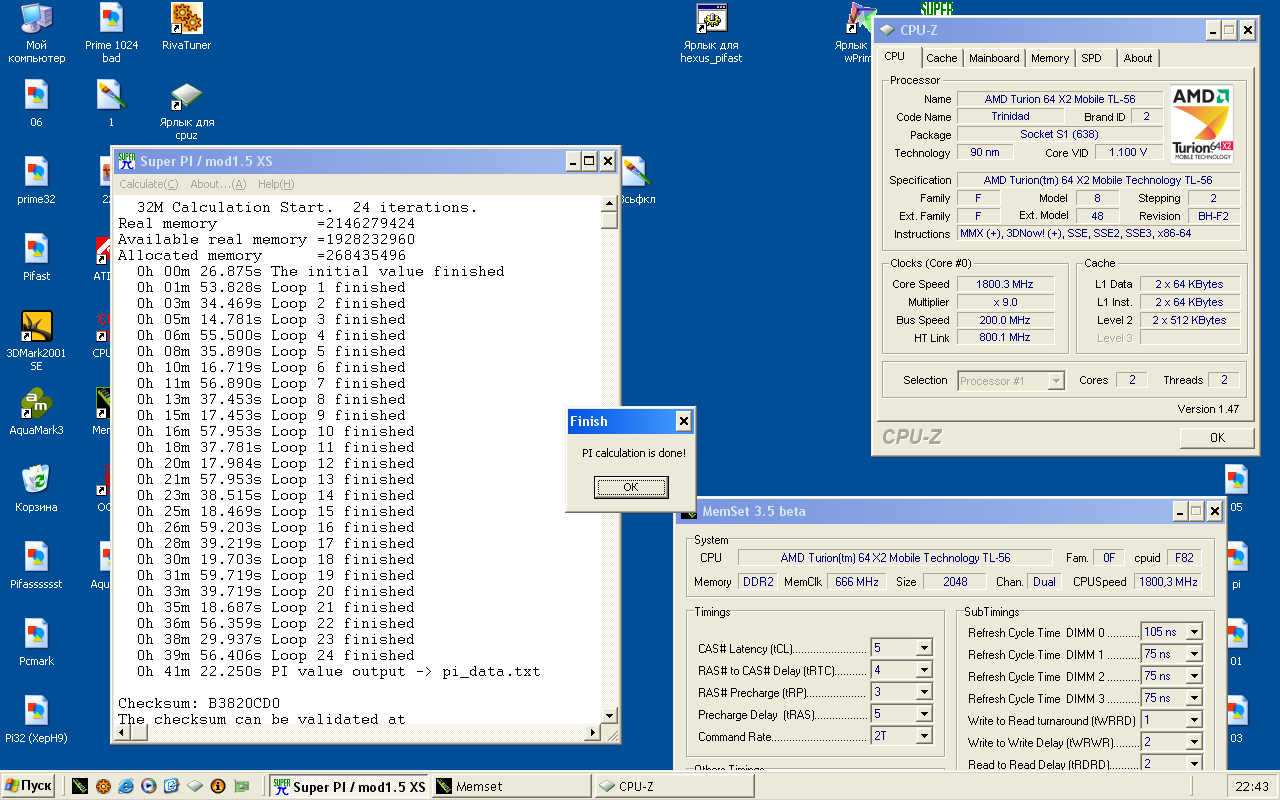Open the Help menu in Super PI
This screenshot has width=1280, height=800.
coord(276,184)
